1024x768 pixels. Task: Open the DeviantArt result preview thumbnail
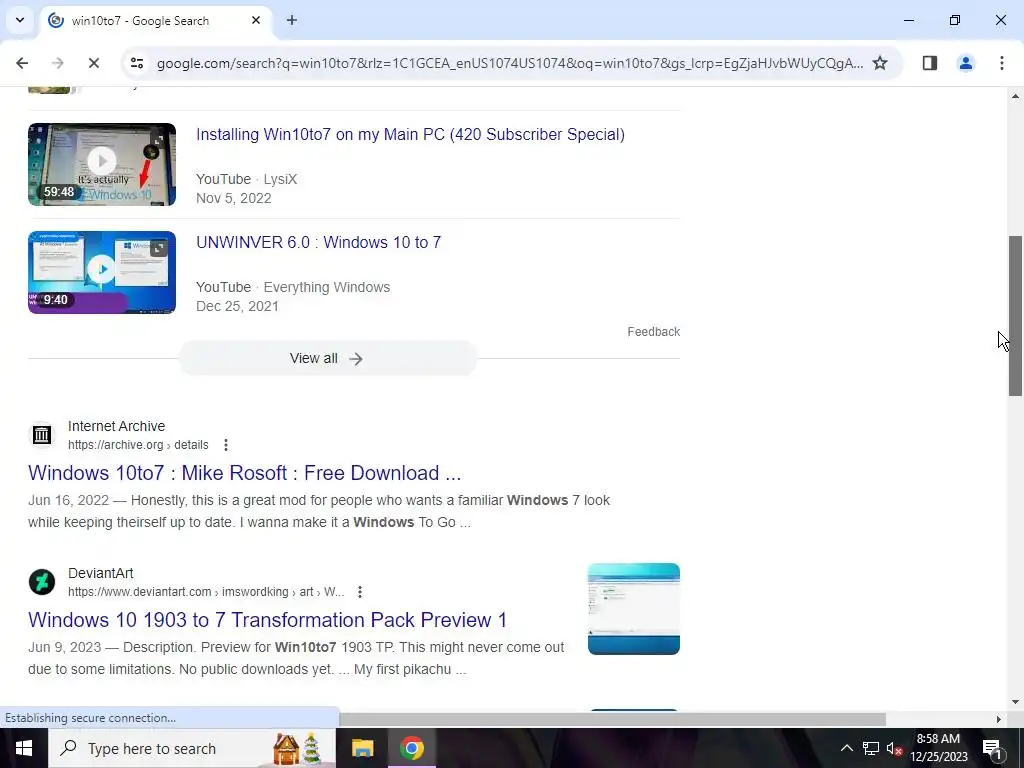[x=633, y=609]
